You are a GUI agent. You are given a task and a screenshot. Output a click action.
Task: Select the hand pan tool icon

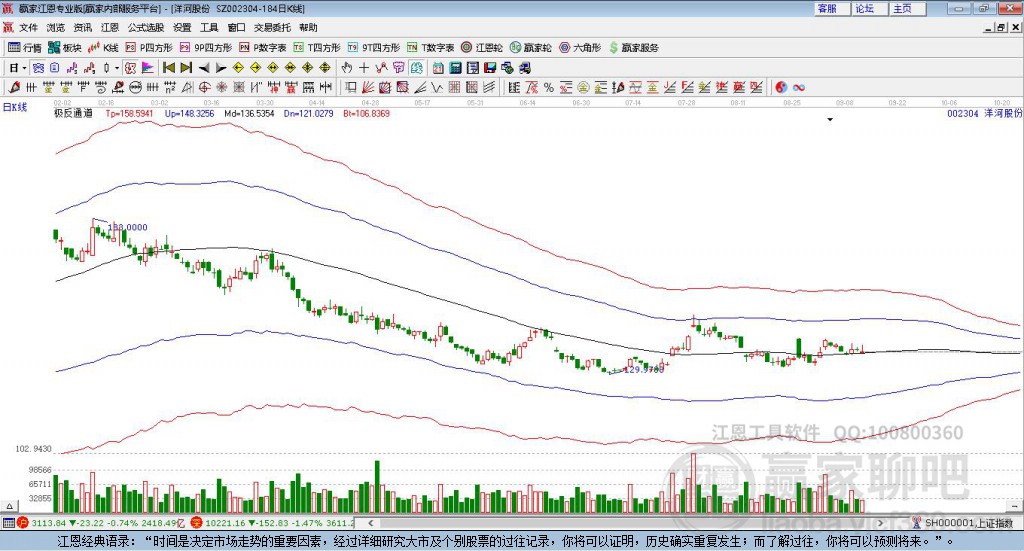tap(347, 68)
